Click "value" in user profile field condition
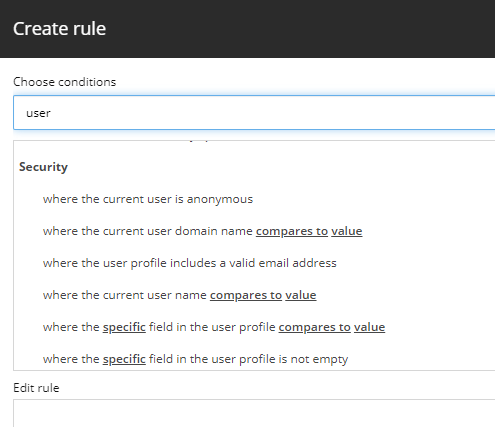Screen dimensions: 495x427 pyautogui.click(x=369, y=327)
